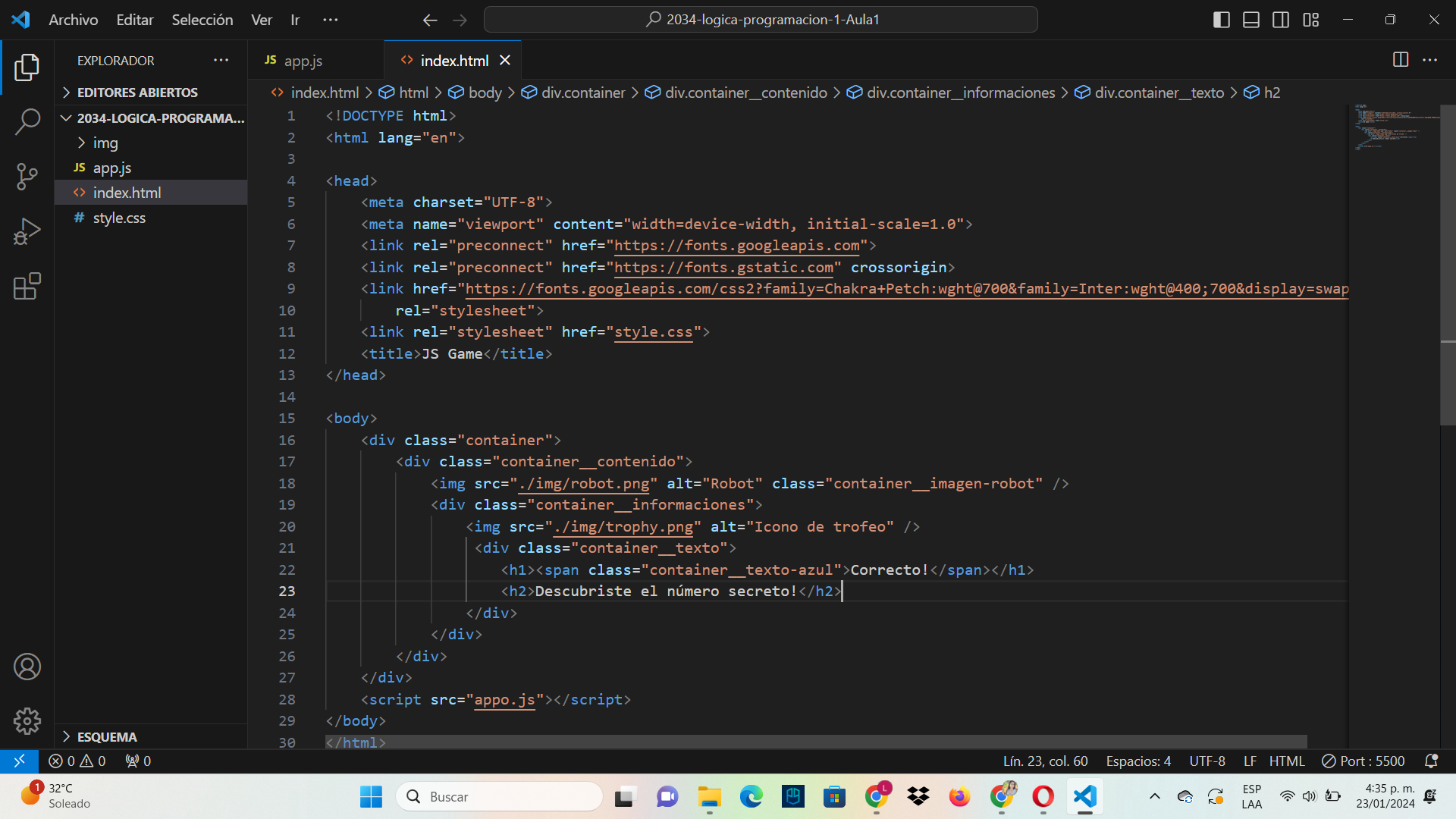Click the horizontal editor scrollbar
Viewport: 1456px width, 819px height.
click(x=816, y=741)
